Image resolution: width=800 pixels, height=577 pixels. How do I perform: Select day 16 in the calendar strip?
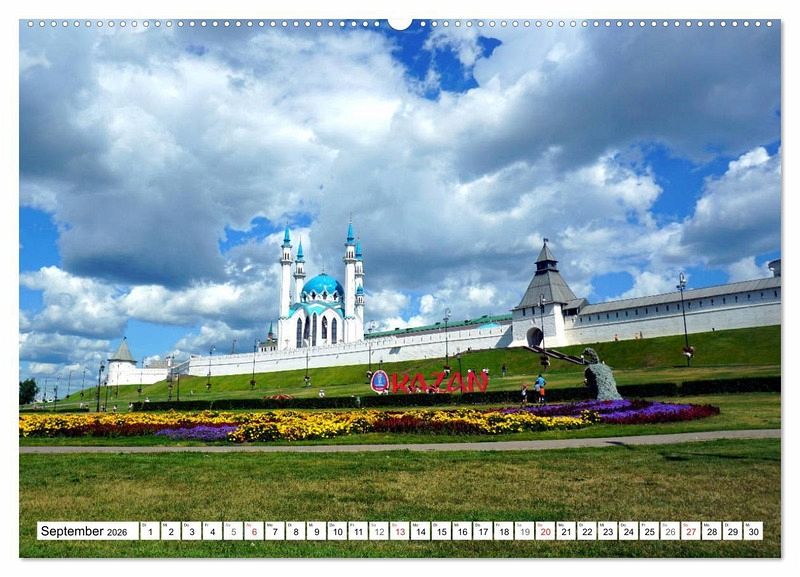coord(462,531)
